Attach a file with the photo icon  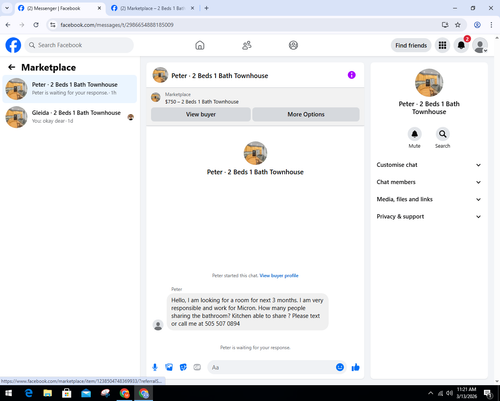[x=169, y=367]
